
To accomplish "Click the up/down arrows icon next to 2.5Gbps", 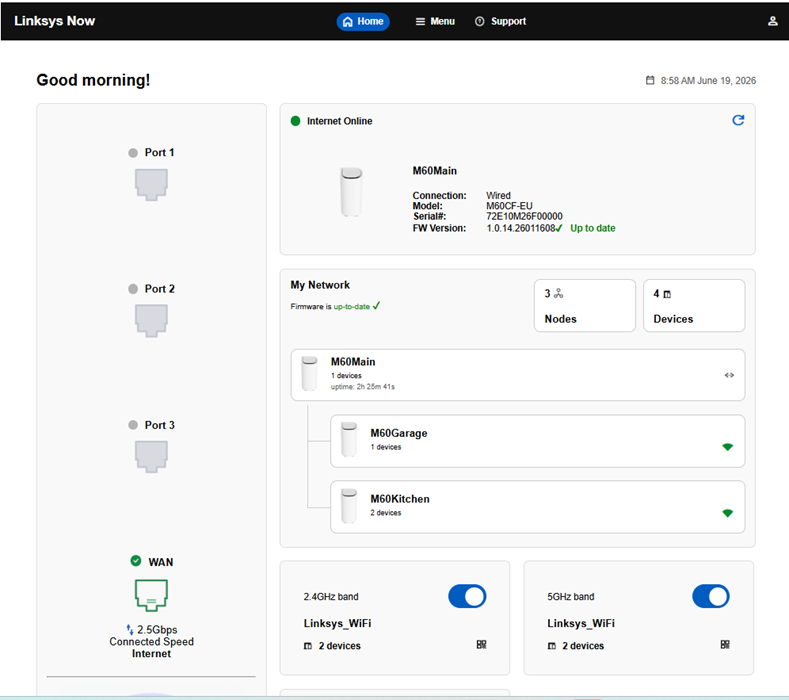I will point(130,630).
